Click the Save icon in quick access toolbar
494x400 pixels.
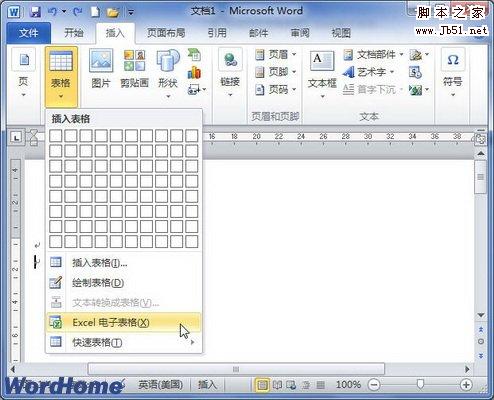pyautogui.click(x=35, y=12)
